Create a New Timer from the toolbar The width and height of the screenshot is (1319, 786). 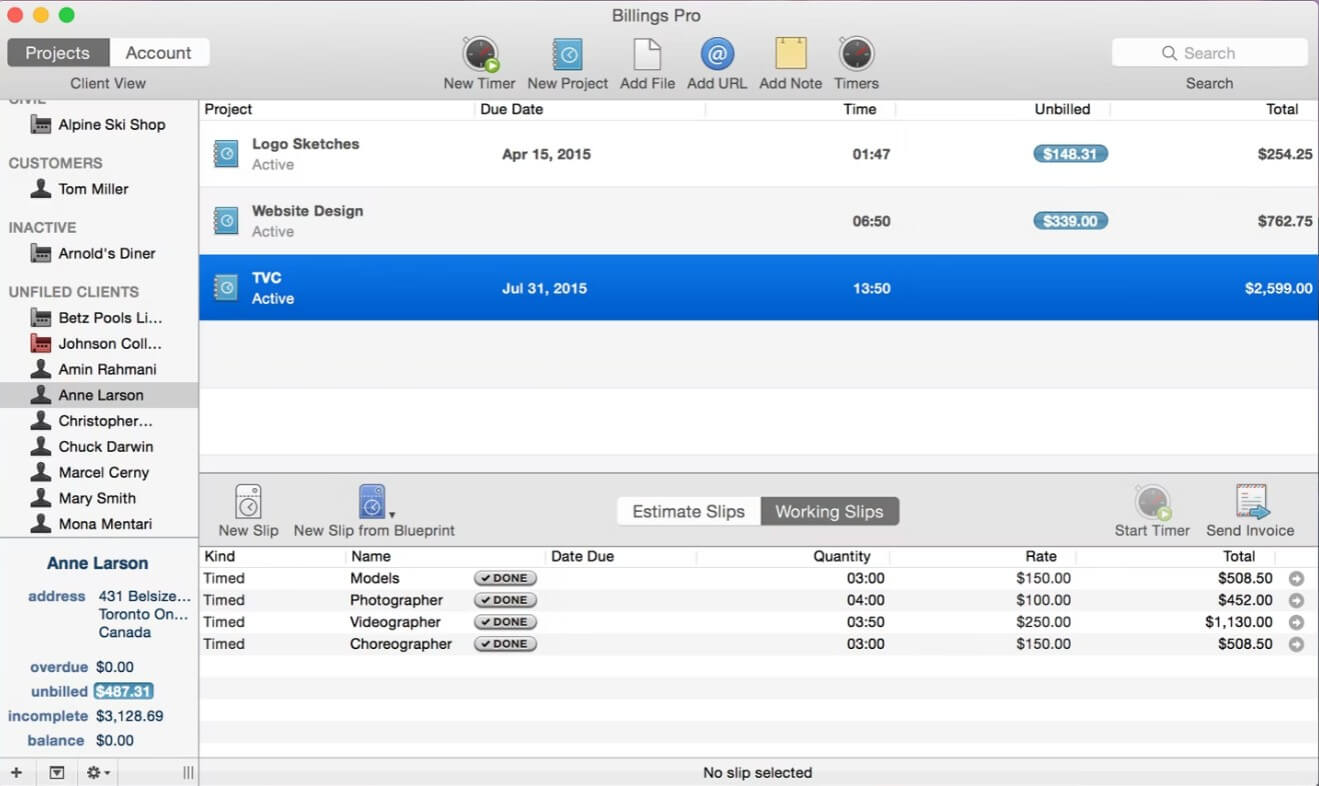478,58
